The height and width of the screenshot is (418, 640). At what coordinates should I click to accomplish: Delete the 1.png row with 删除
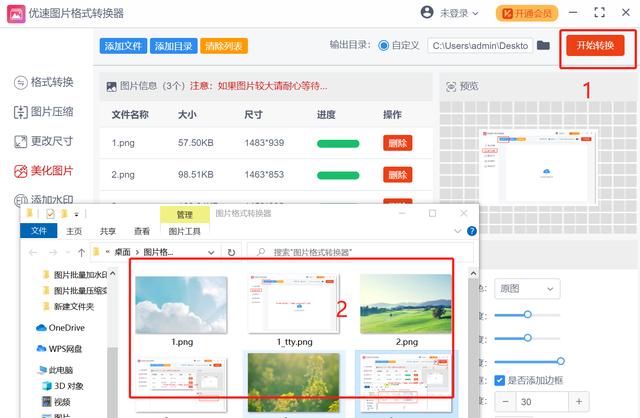tap(397, 143)
